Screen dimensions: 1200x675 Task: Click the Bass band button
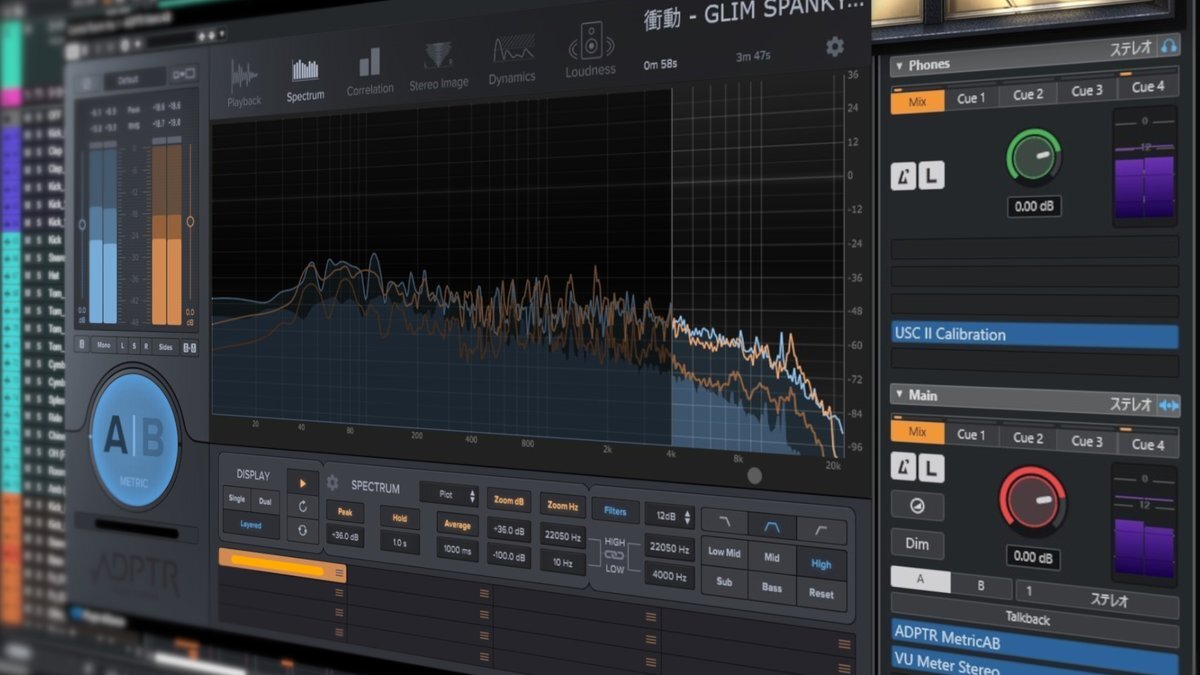pyautogui.click(x=772, y=587)
